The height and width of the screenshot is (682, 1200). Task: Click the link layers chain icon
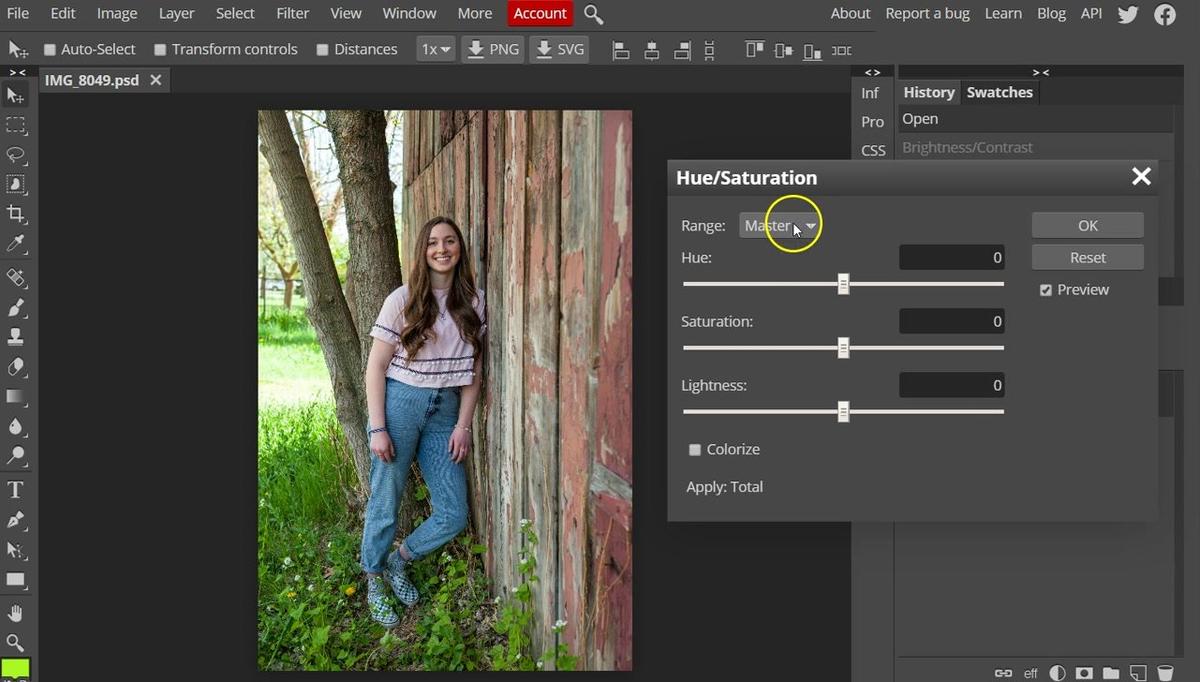tap(1003, 673)
